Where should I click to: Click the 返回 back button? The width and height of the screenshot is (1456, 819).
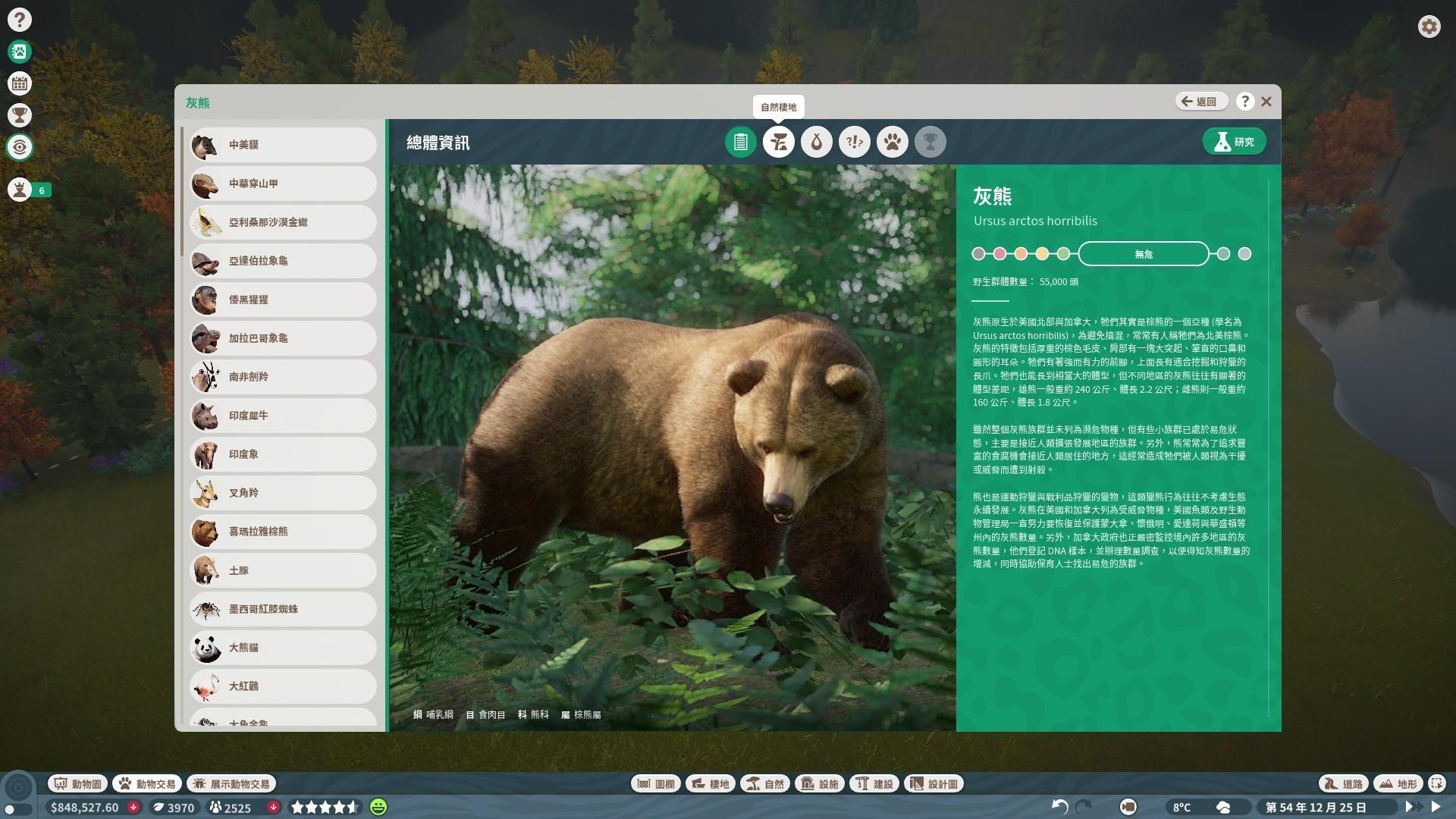(x=1201, y=102)
